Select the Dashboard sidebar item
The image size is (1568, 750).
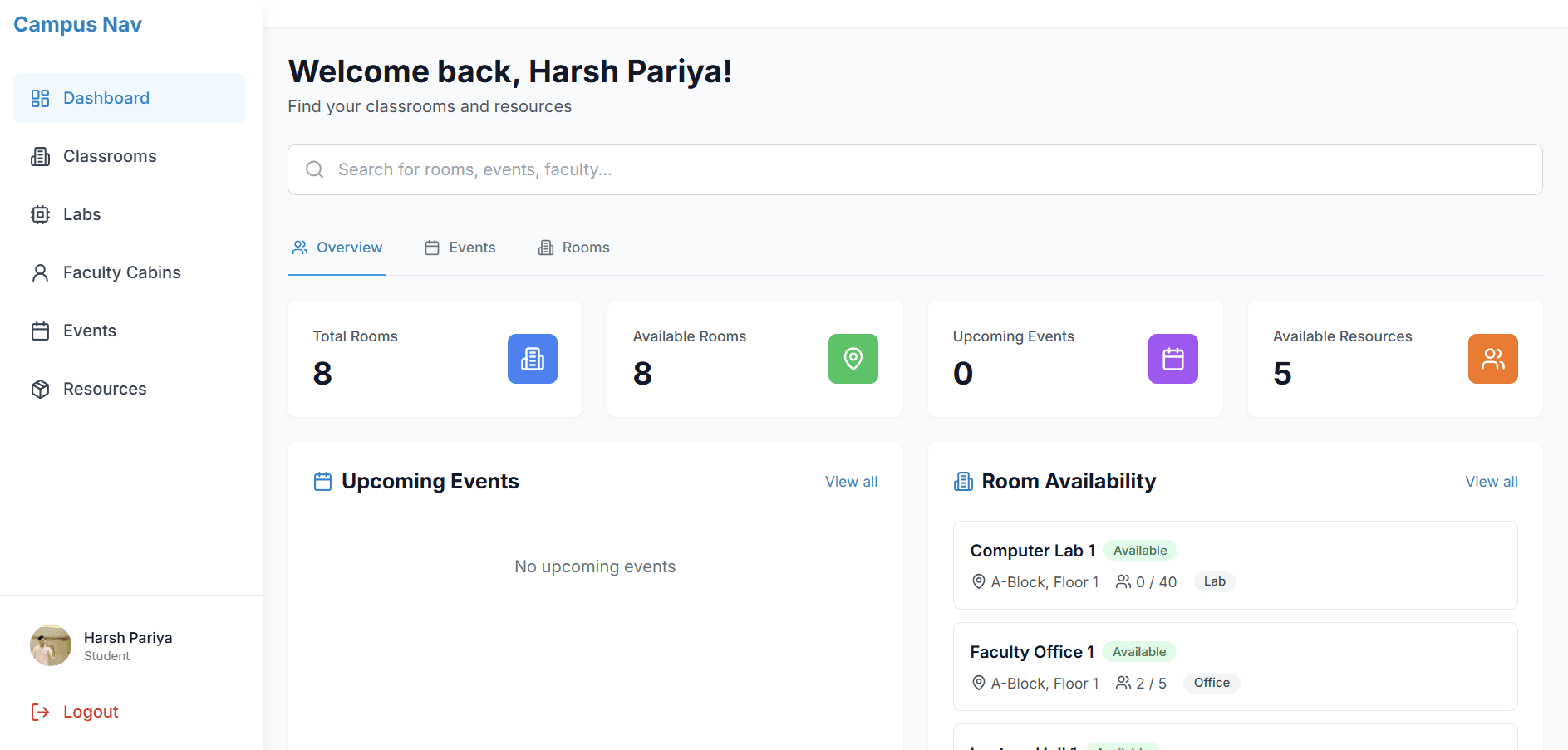[130, 98]
